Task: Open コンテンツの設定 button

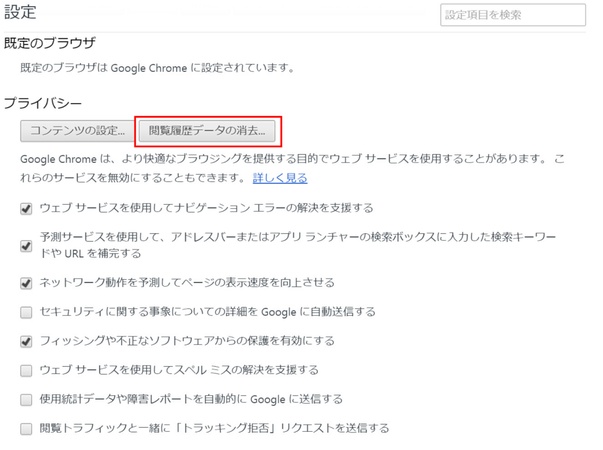Action: click(x=77, y=131)
